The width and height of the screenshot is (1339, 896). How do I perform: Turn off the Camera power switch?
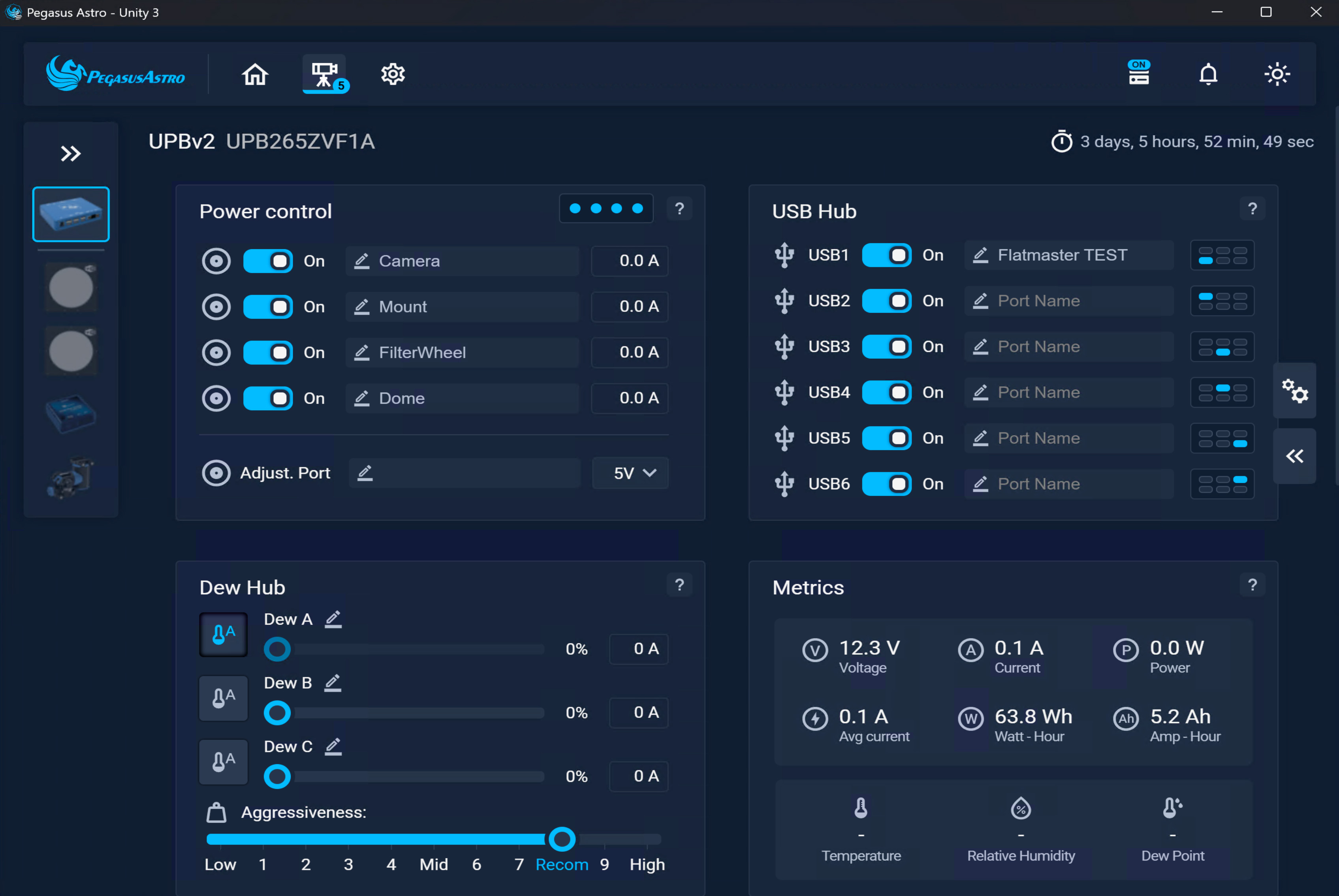click(x=268, y=261)
